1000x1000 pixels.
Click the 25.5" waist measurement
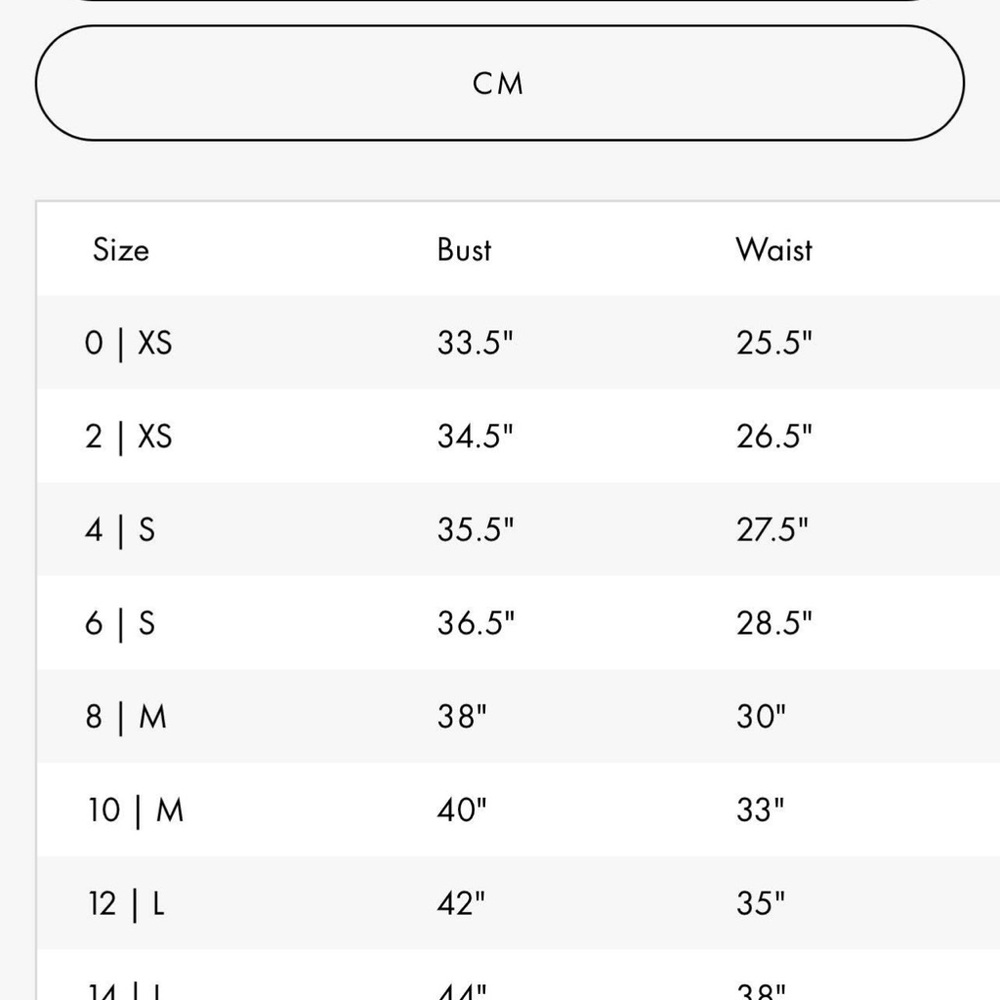(x=774, y=342)
